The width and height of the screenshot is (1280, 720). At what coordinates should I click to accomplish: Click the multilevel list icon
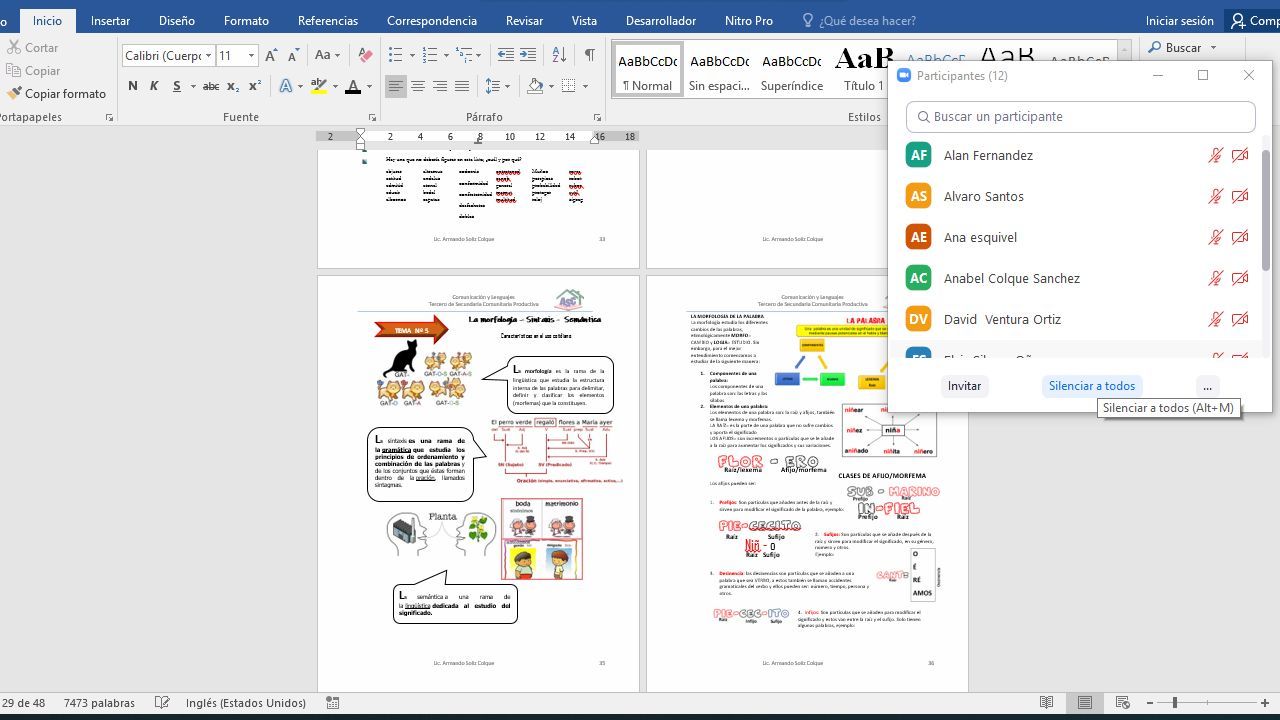tap(464, 55)
